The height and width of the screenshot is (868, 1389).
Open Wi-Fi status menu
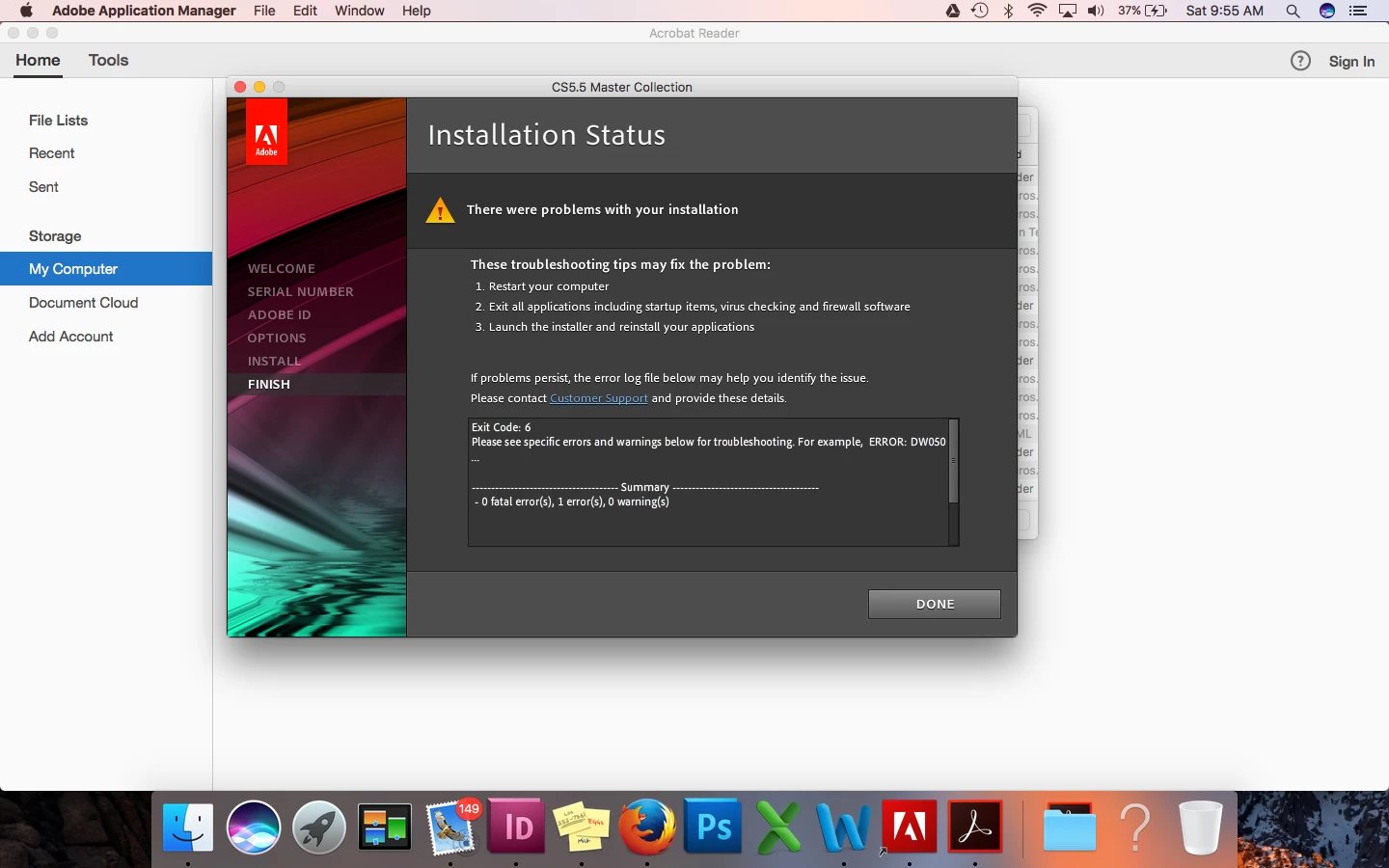point(1038,11)
